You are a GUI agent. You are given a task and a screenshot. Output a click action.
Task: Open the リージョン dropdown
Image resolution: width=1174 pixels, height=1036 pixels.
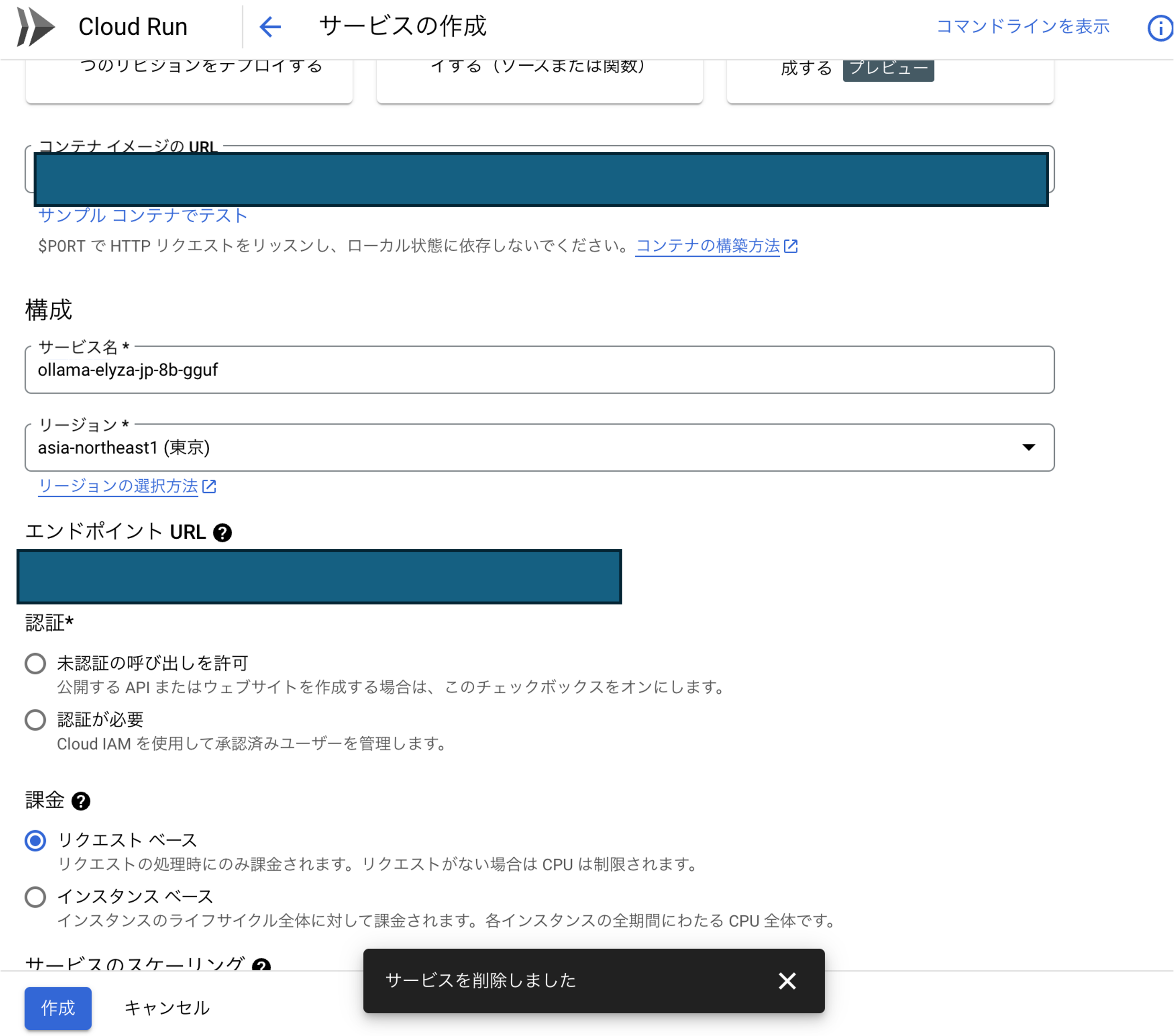tap(1029, 447)
